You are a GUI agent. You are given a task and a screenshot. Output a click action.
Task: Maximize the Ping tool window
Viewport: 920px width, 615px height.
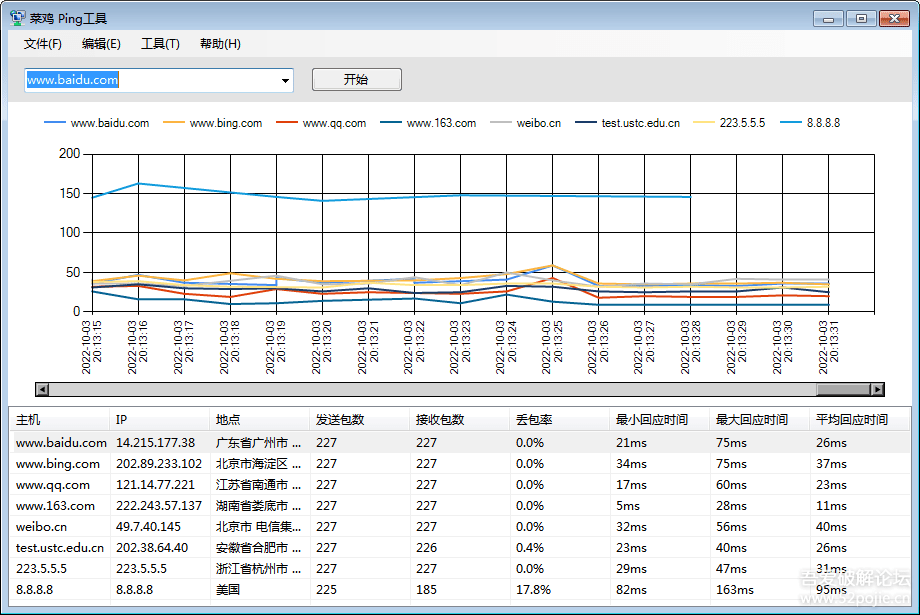(x=861, y=18)
